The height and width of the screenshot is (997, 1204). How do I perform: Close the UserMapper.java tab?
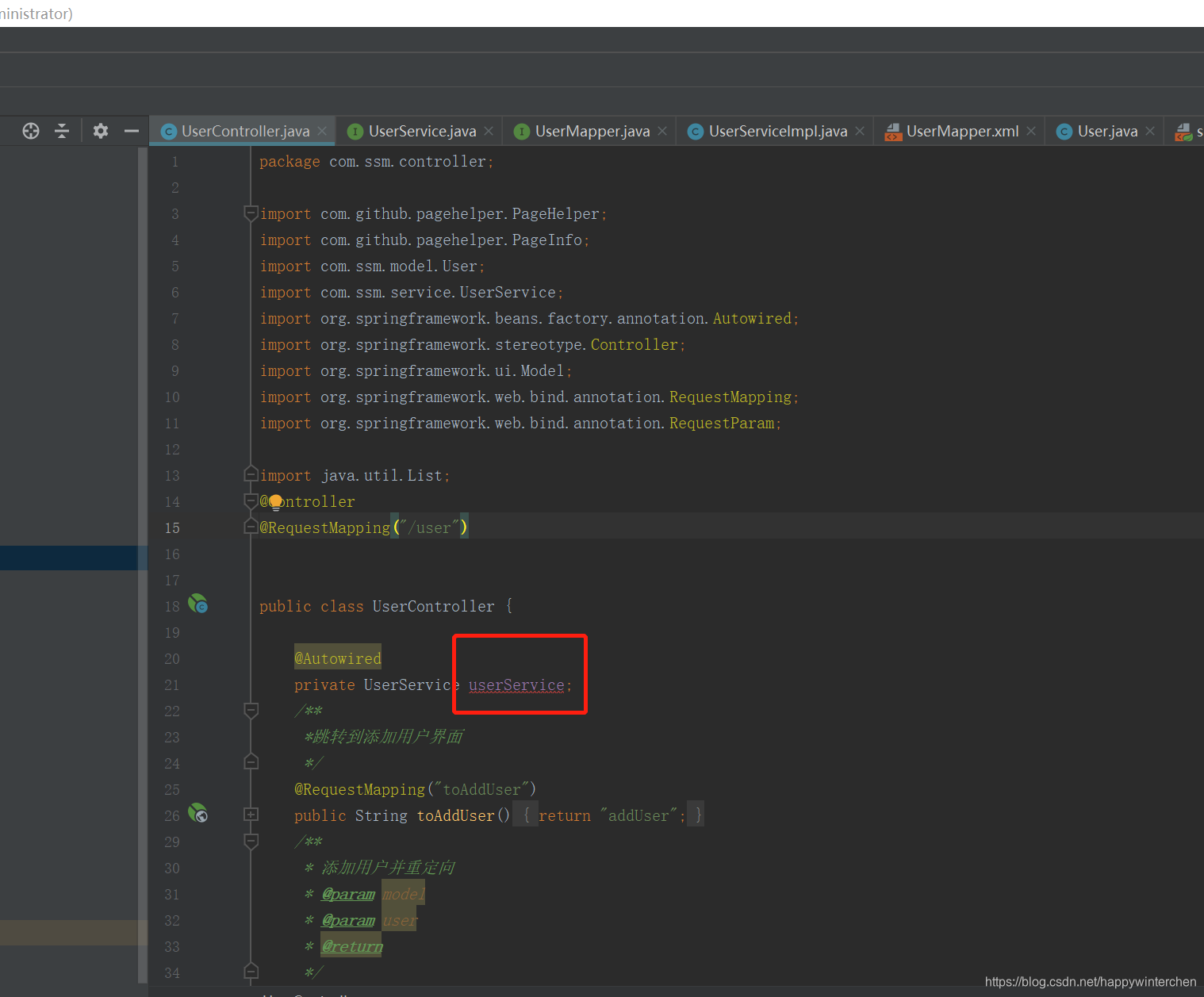click(x=662, y=131)
